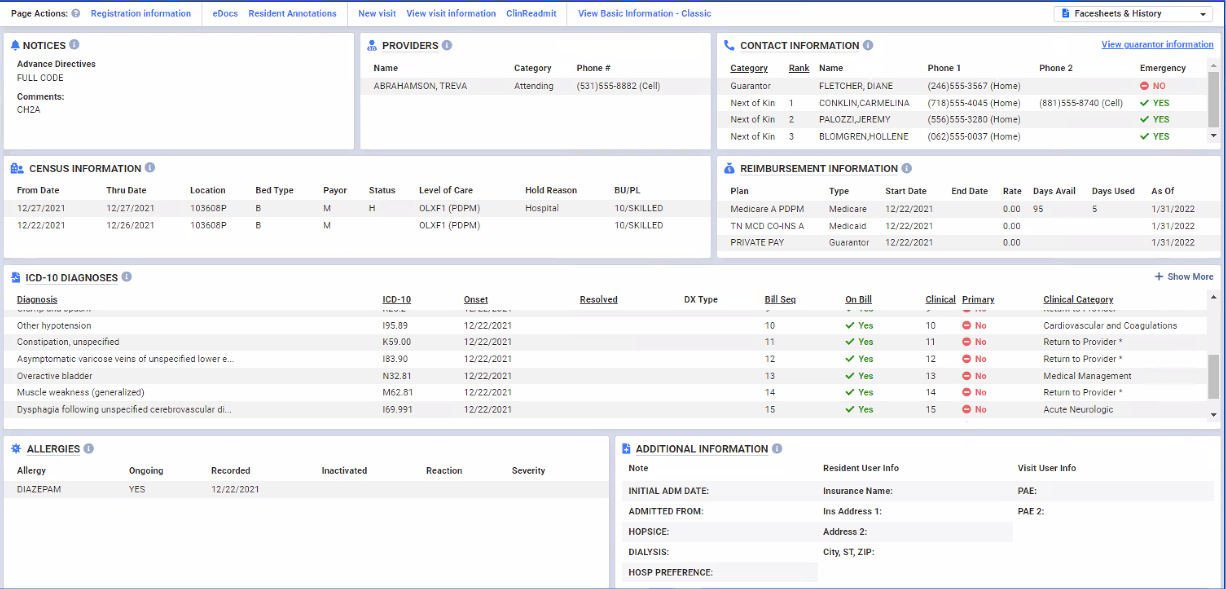
Task: Open the Facesheets & History dropdown
Action: (x=1134, y=14)
